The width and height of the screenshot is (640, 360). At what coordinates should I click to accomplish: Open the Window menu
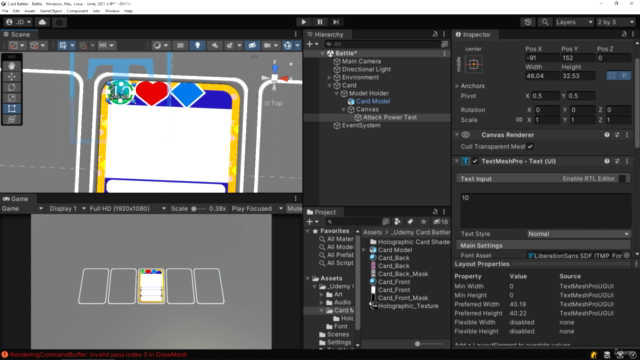click(x=112, y=11)
